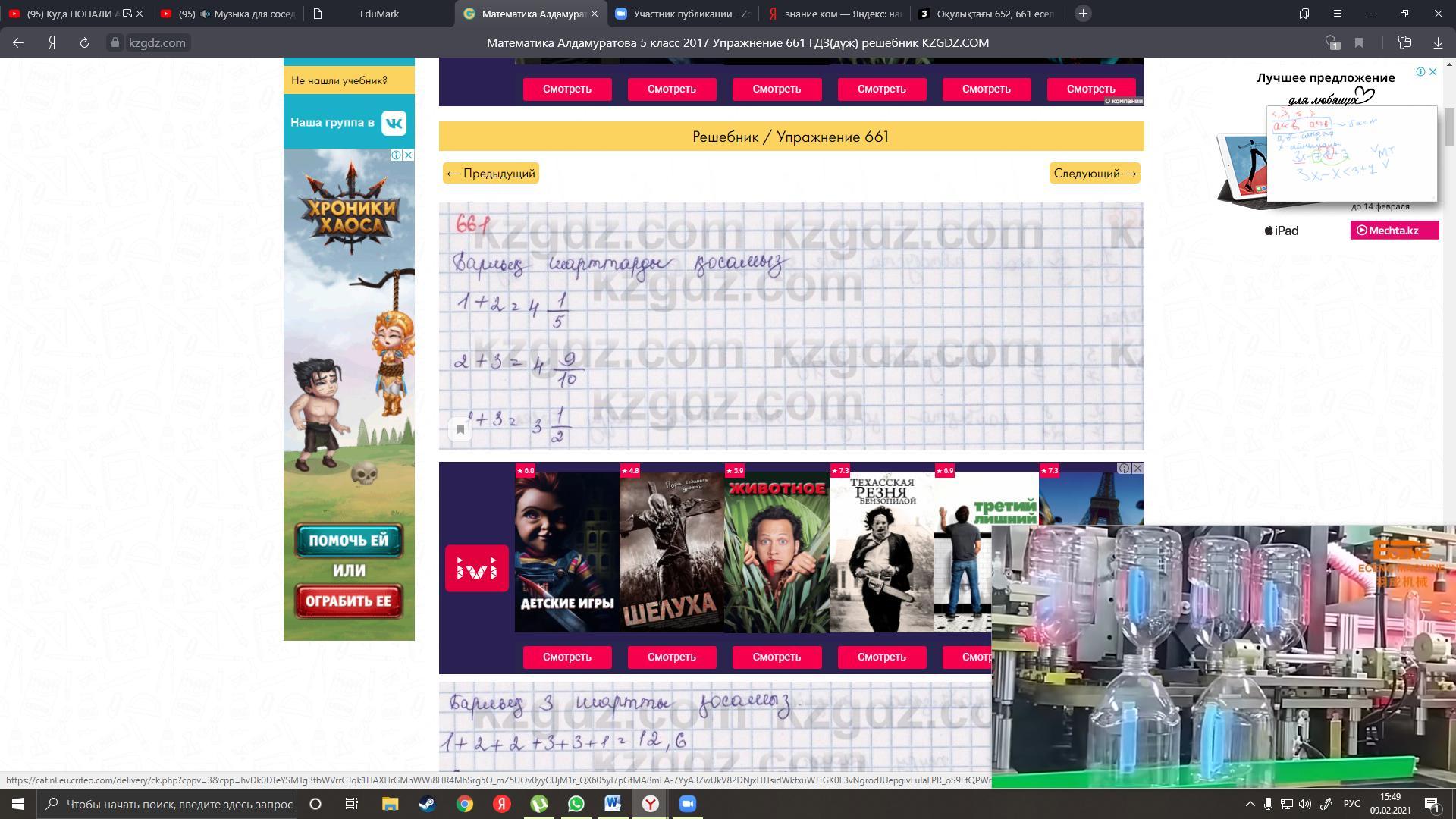Close the left Хроники Хаоса ad
This screenshot has width=1456, height=819.
(408, 155)
